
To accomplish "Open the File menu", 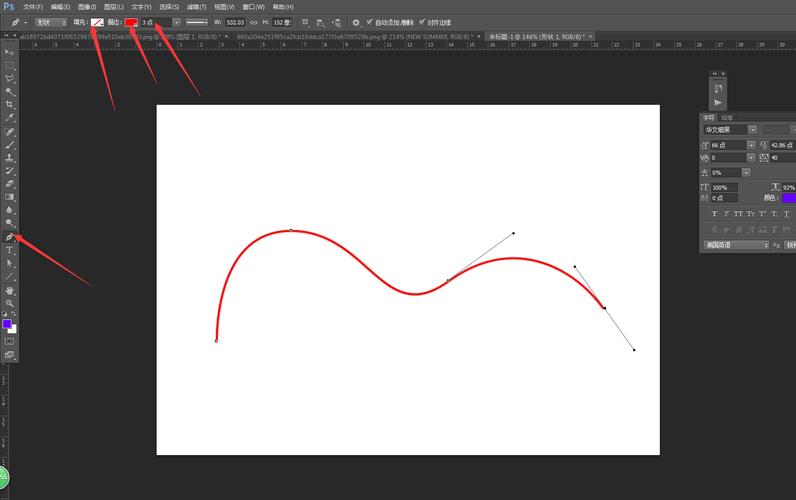I will click(33, 7).
